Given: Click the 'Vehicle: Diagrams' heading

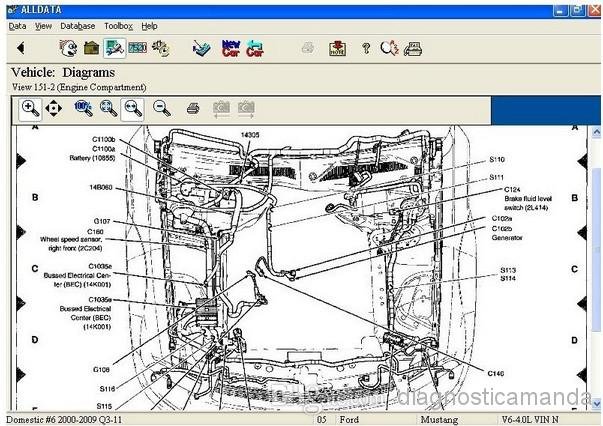Looking at the screenshot, I should pyautogui.click(x=63, y=72).
